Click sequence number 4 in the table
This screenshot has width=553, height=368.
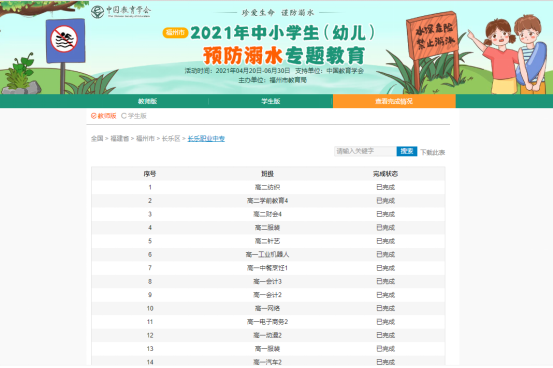pos(150,228)
